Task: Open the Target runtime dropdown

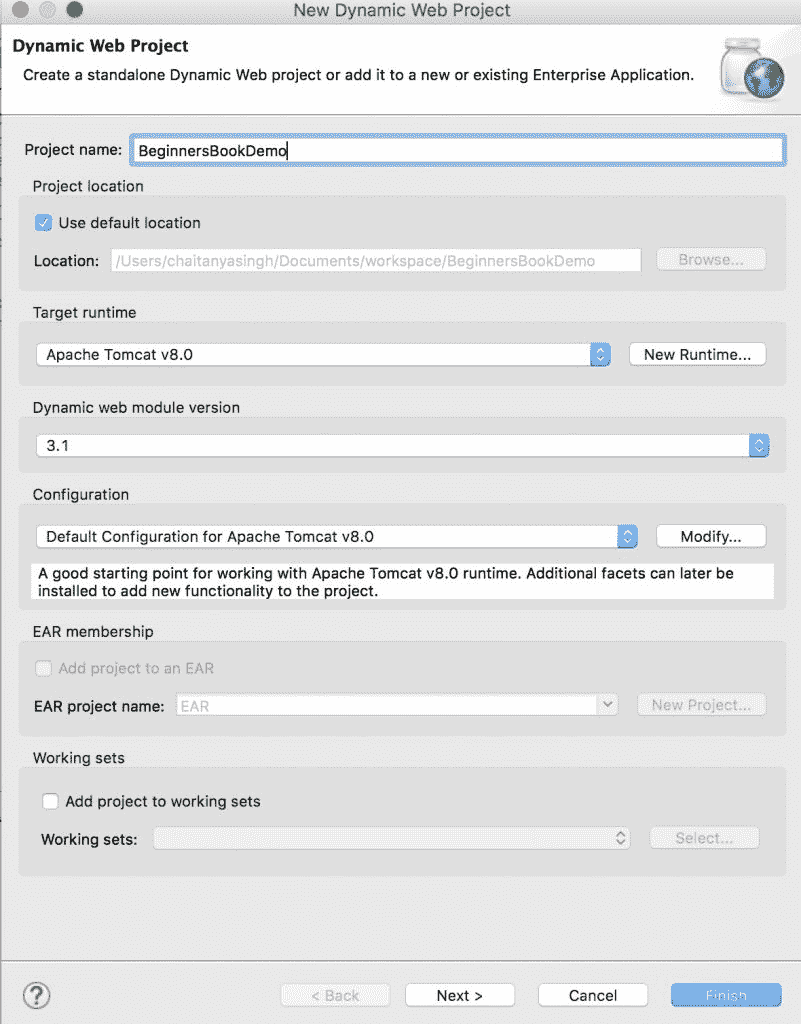Action: (600, 354)
